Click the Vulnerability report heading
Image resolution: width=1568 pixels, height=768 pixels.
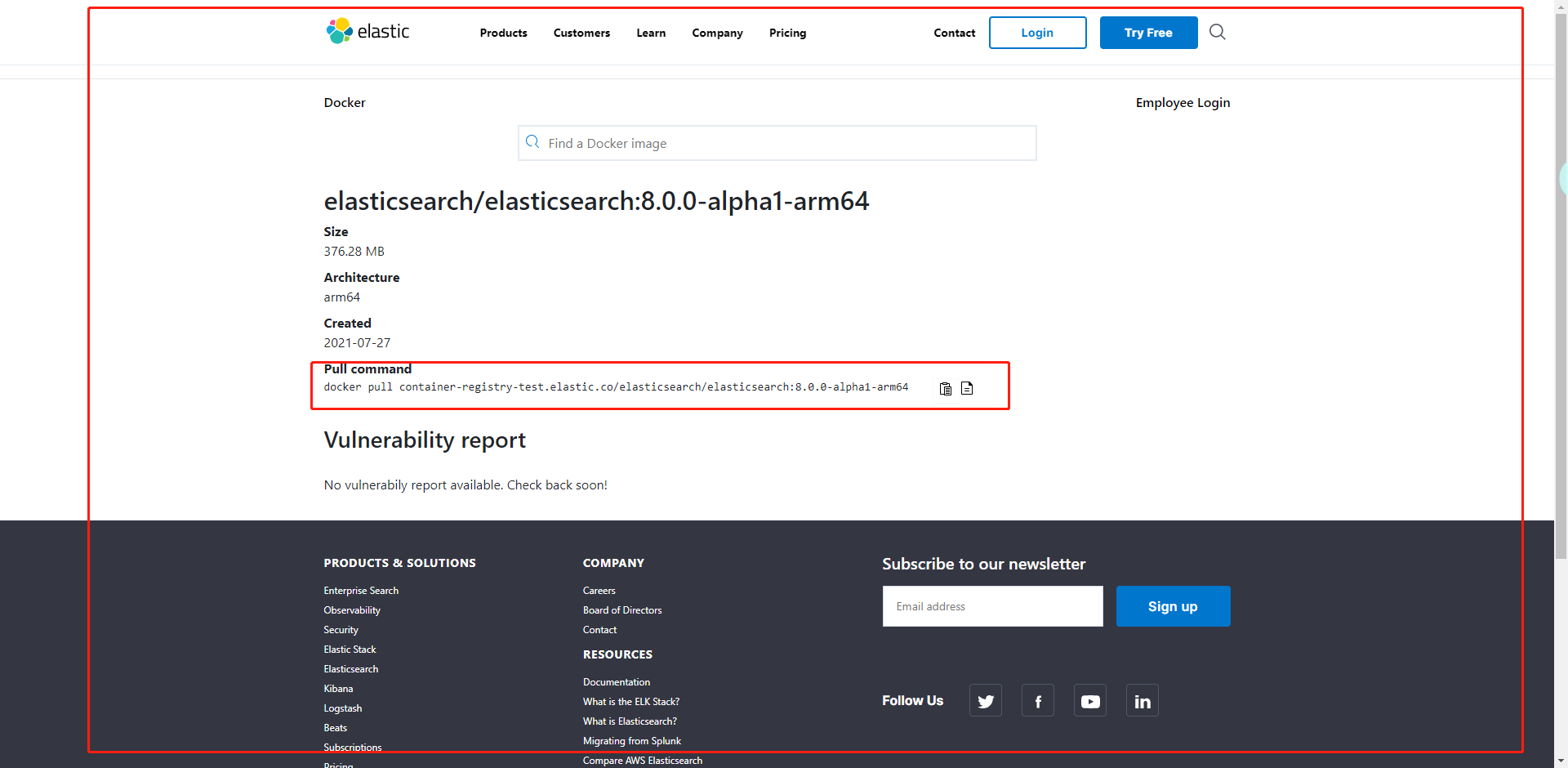(x=425, y=440)
